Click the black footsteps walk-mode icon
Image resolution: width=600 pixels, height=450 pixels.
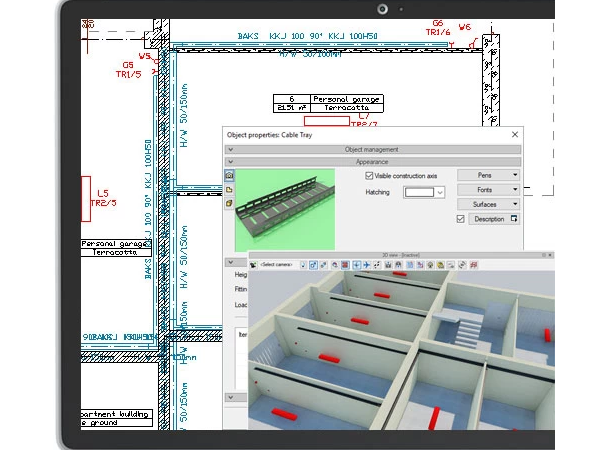377,265
